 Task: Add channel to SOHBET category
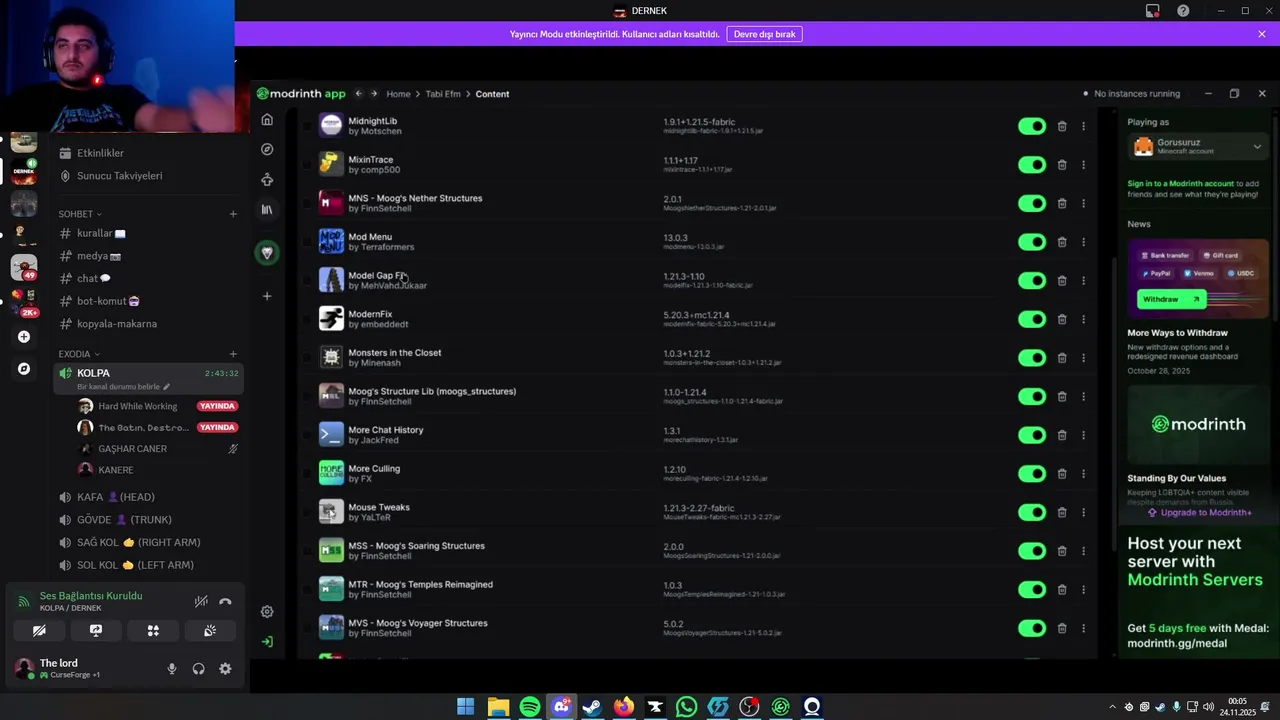click(x=233, y=214)
